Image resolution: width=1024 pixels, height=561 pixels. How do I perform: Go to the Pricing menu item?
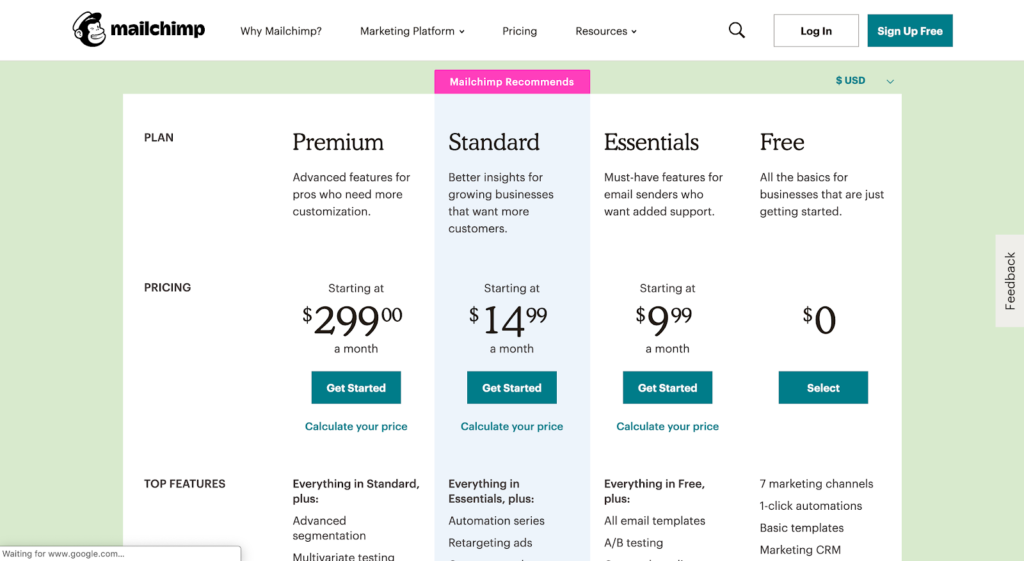tap(520, 31)
